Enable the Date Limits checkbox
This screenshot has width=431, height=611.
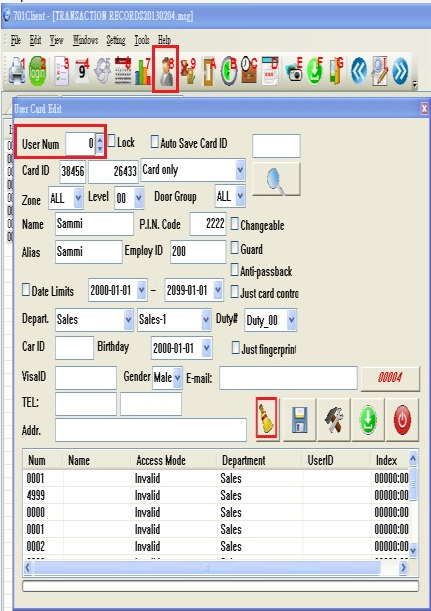point(26,290)
